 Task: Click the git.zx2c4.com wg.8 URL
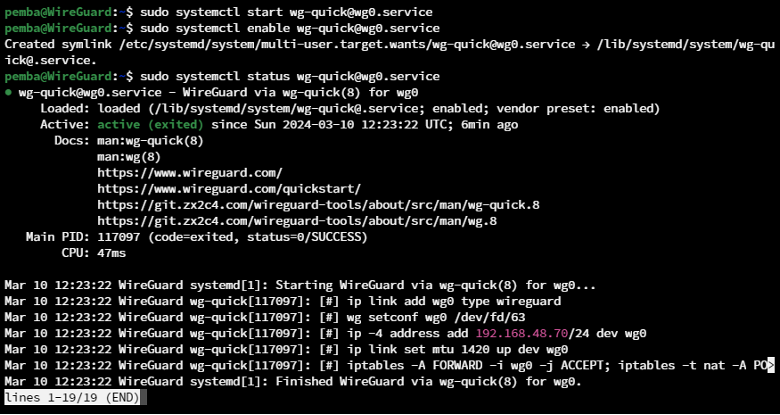coord(297,221)
